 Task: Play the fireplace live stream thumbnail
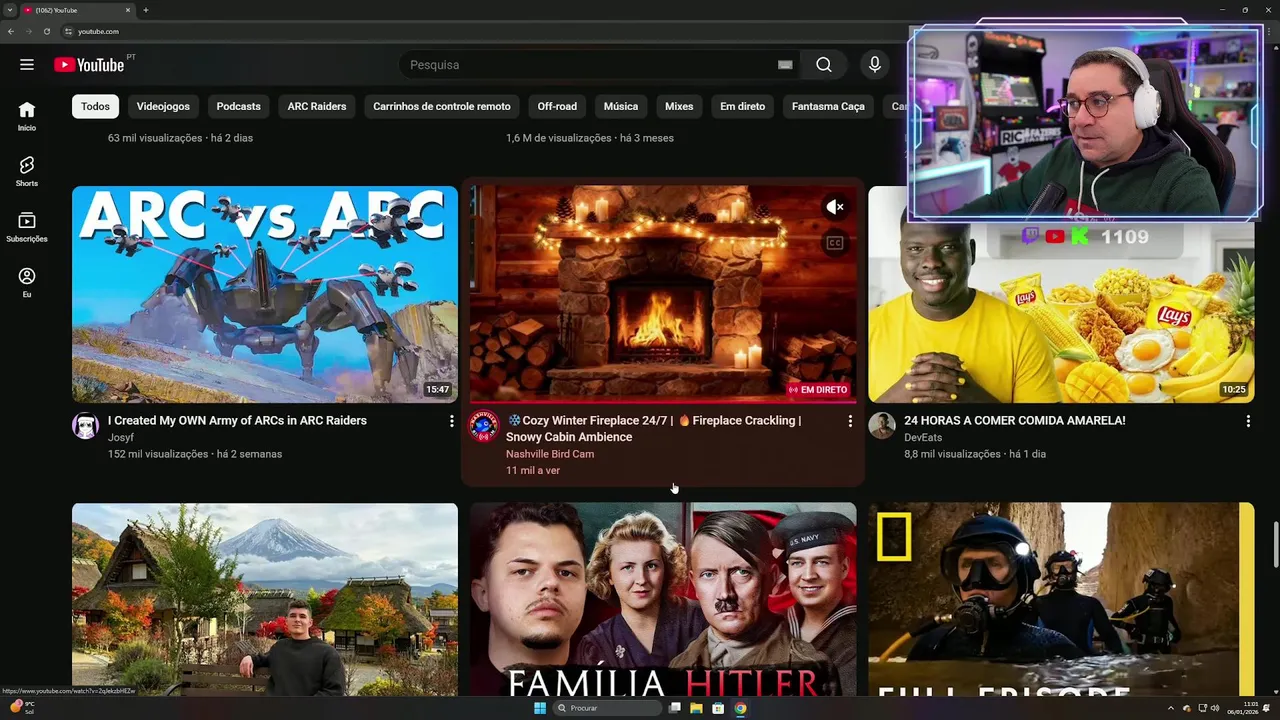point(663,294)
